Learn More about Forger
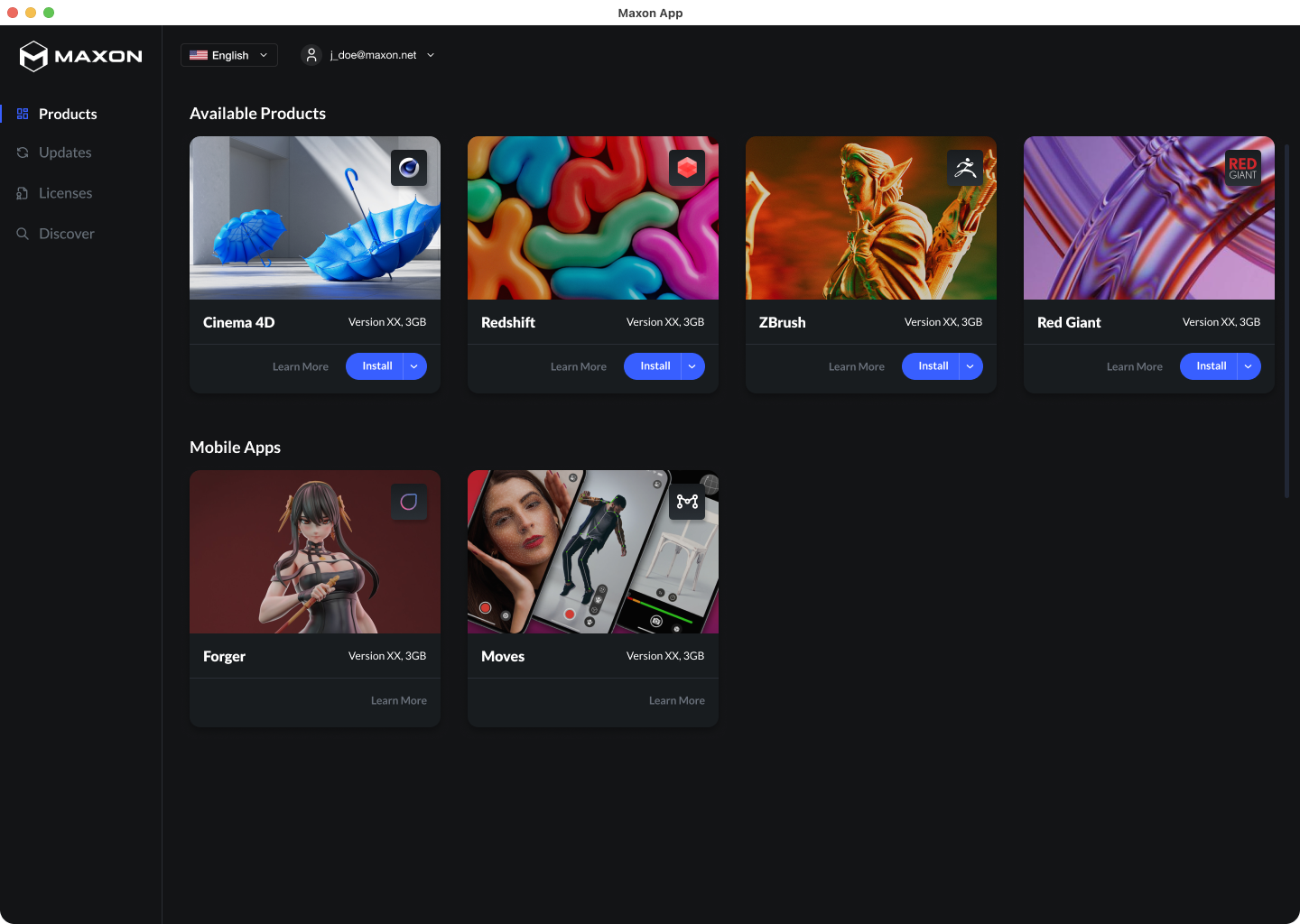This screenshot has width=1300, height=924. click(399, 701)
